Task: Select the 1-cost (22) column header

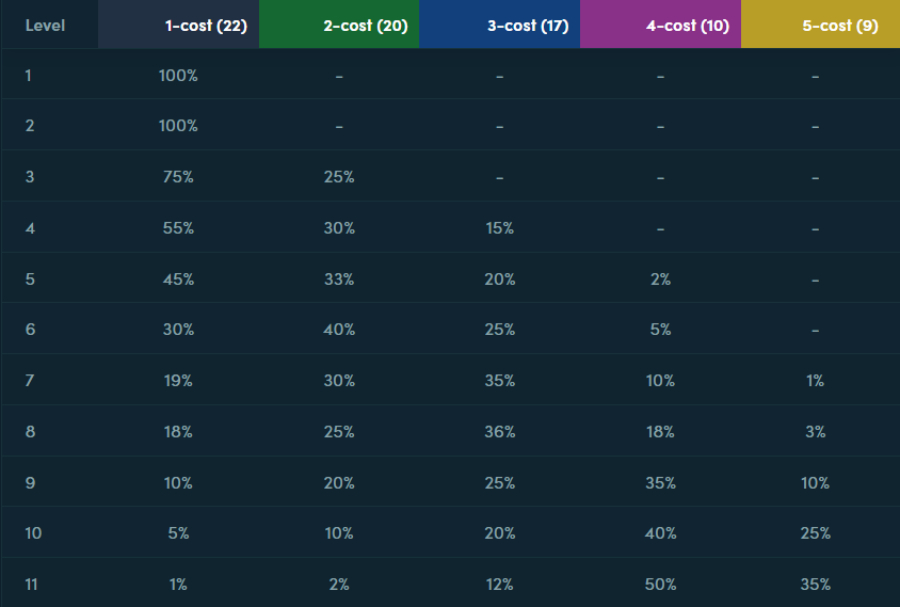Action: click(206, 25)
